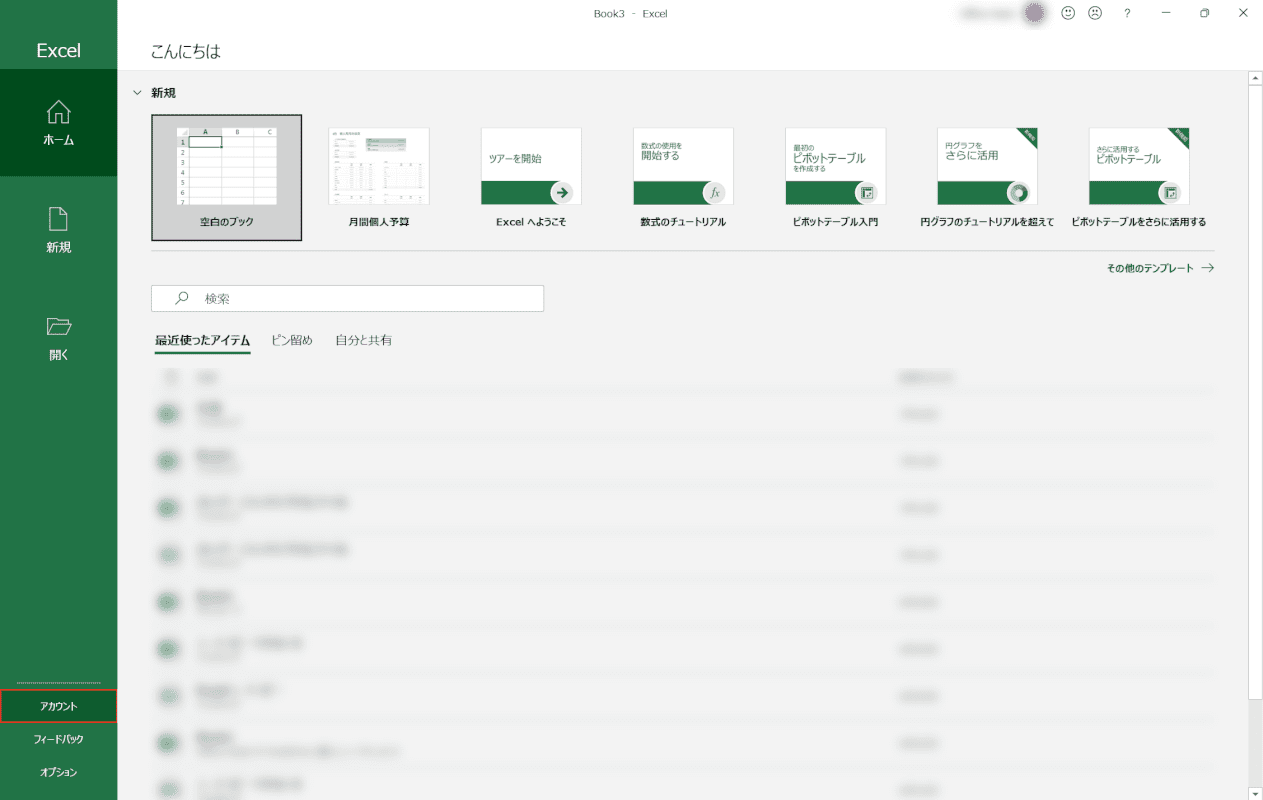The width and height of the screenshot is (1263, 800).
Task: Close the Excel window
Action: pos(1243,13)
